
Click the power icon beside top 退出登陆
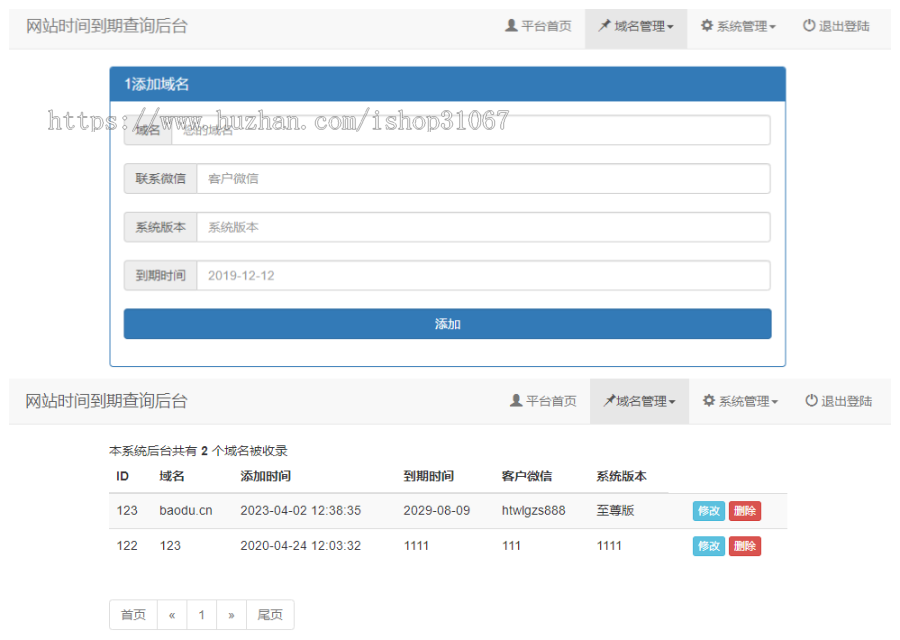[x=809, y=26]
